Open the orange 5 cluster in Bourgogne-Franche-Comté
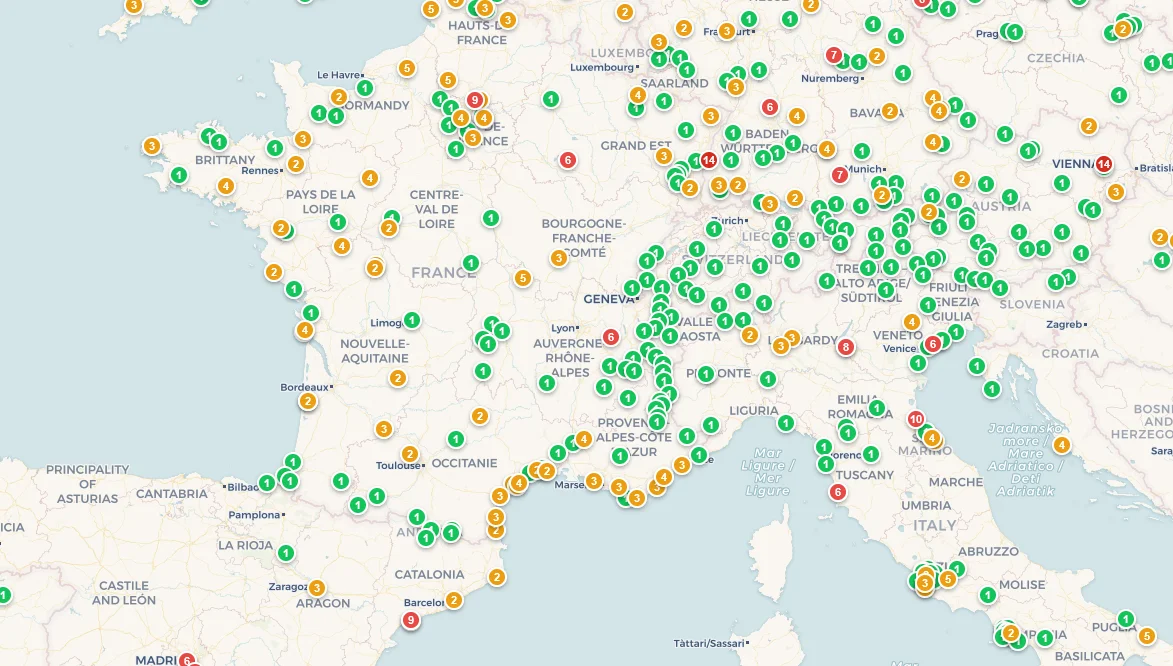The width and height of the screenshot is (1173, 666). (523, 278)
